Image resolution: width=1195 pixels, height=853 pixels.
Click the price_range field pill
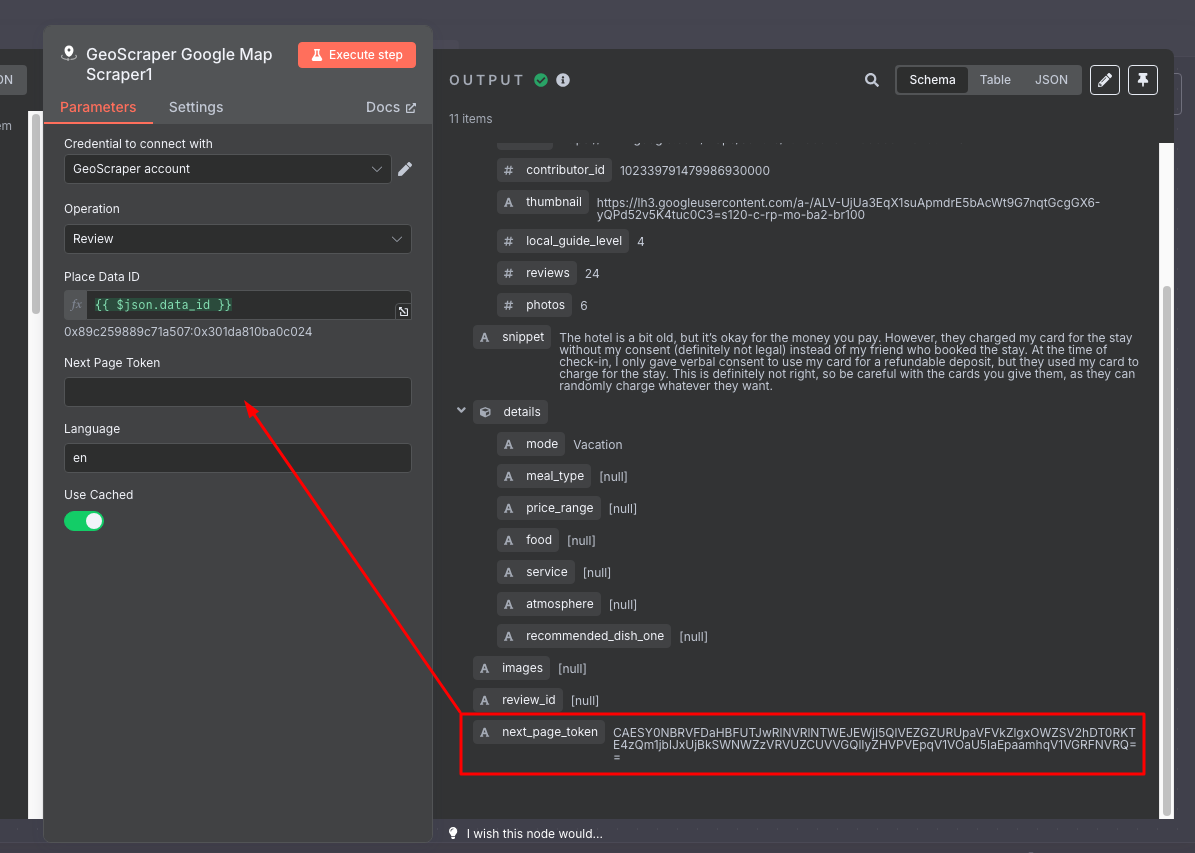coord(549,508)
